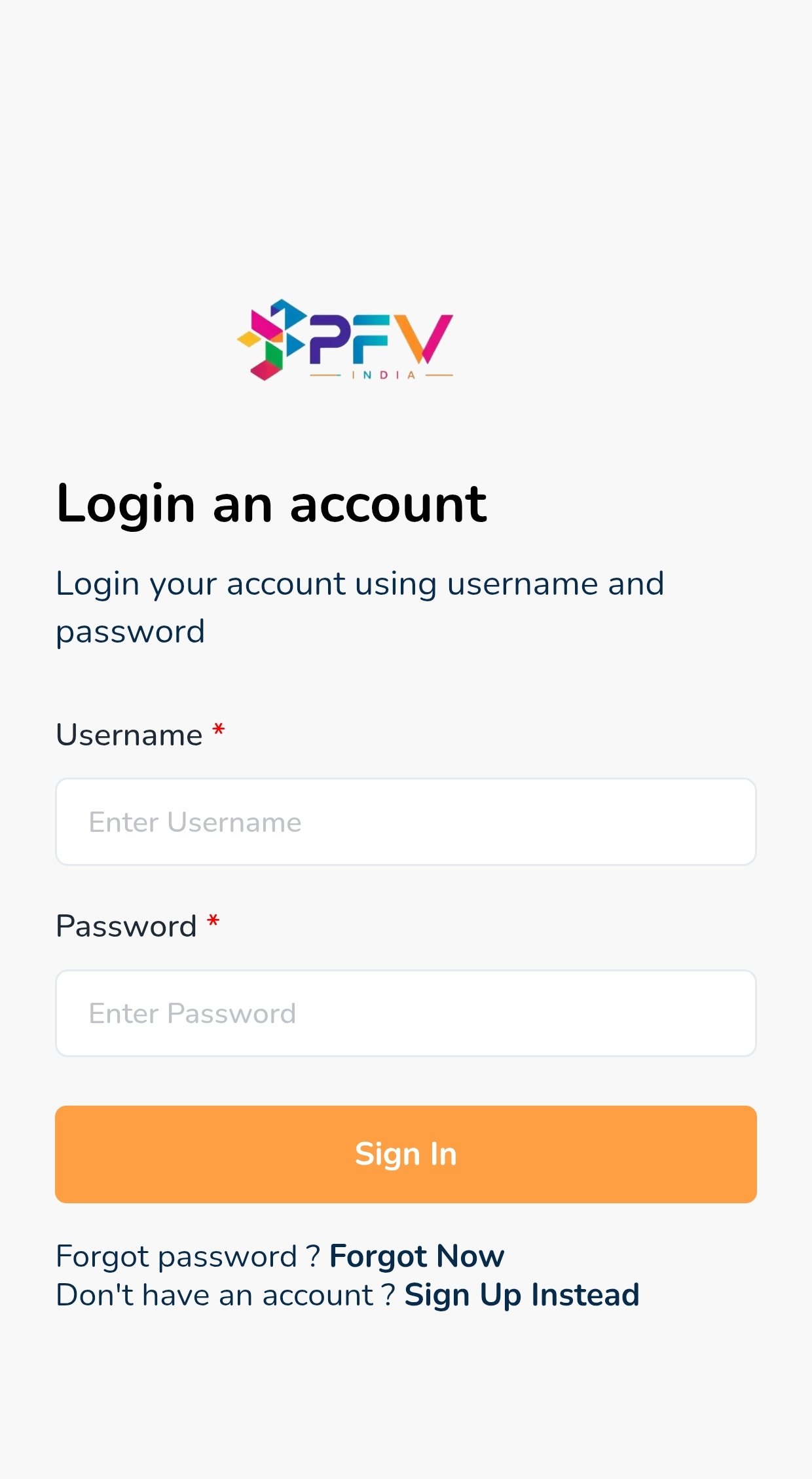Follow the Sign Up Instead link
Screen dimensions: 812x1479
(521, 1295)
